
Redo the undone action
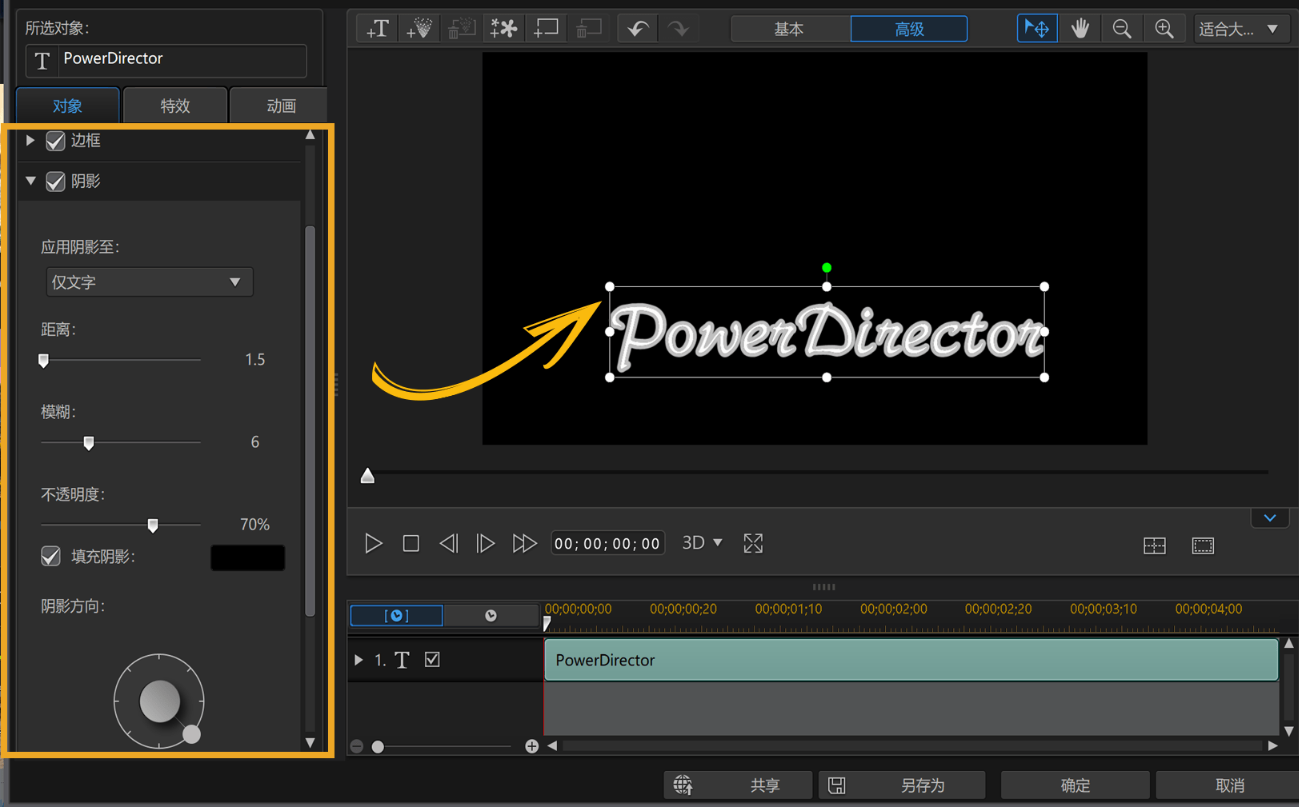[x=679, y=29]
